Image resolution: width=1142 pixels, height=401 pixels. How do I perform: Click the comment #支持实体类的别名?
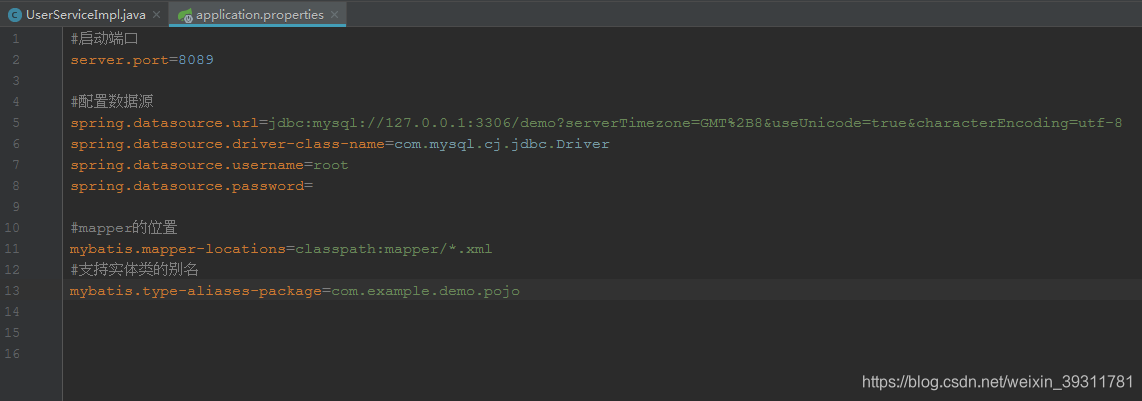click(x=135, y=270)
